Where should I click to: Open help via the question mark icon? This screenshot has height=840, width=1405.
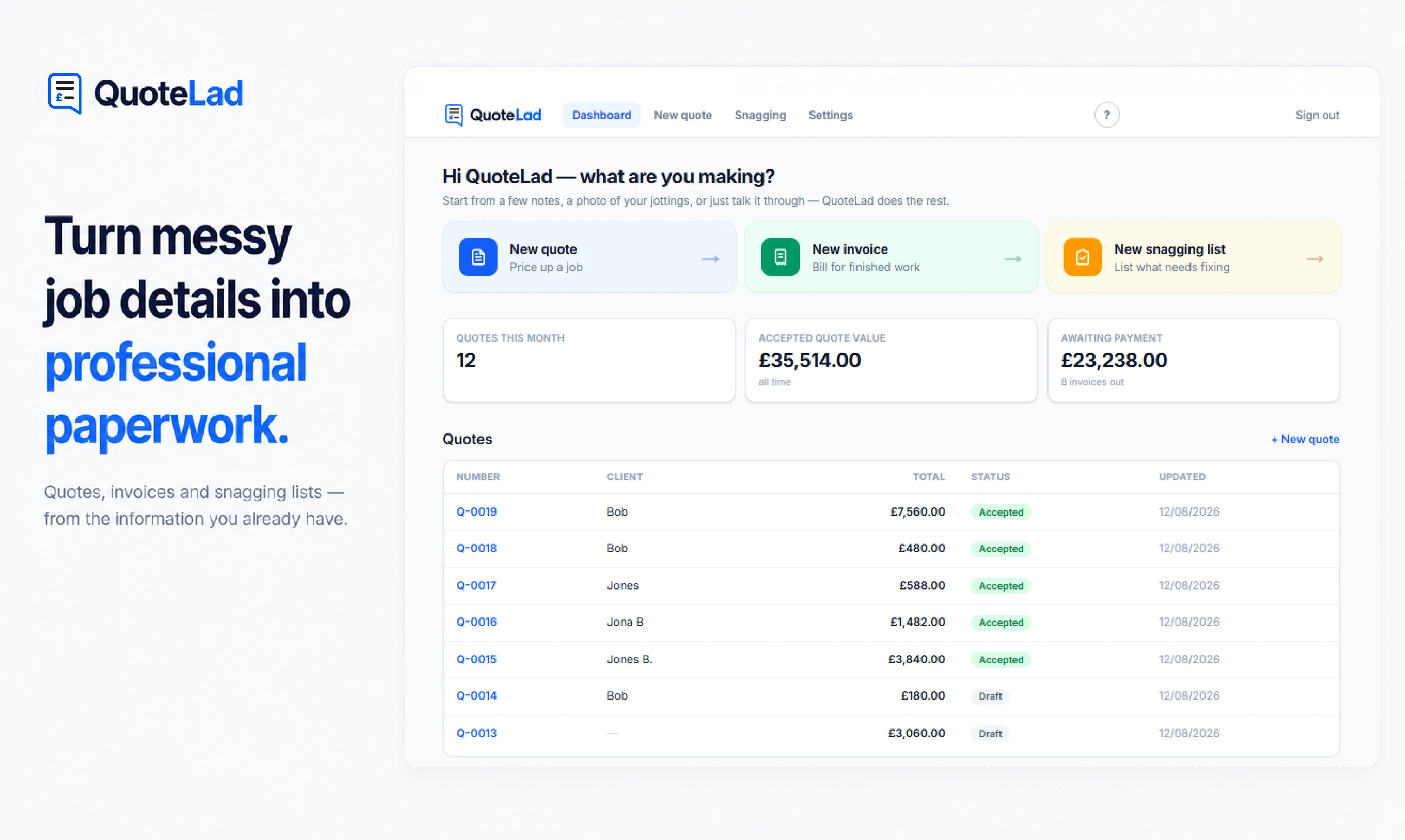[x=1107, y=115]
